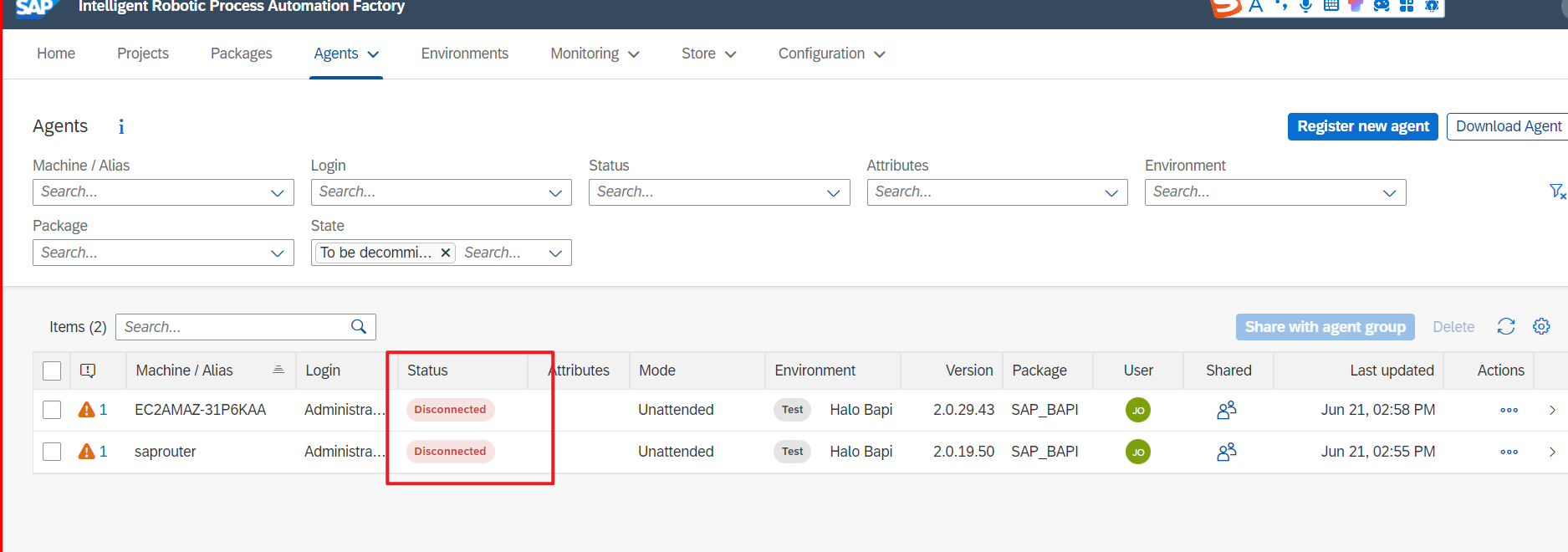Select the saprouter row checkbox

tap(52, 452)
